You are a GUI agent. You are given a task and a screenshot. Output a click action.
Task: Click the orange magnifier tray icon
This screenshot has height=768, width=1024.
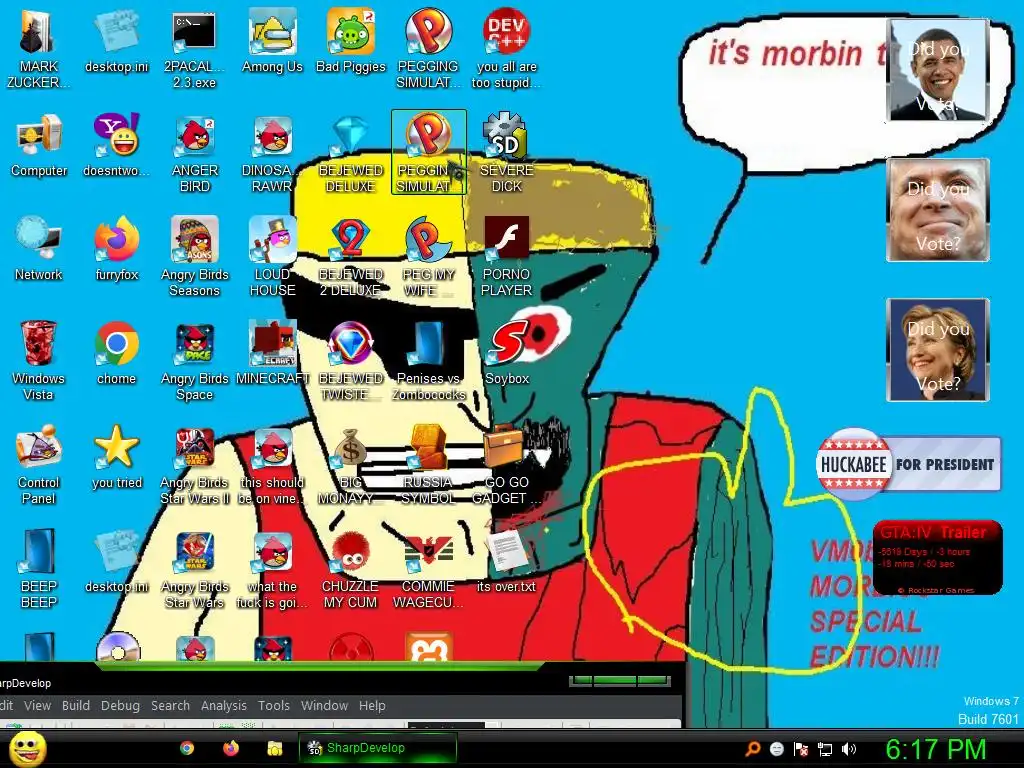pos(752,749)
